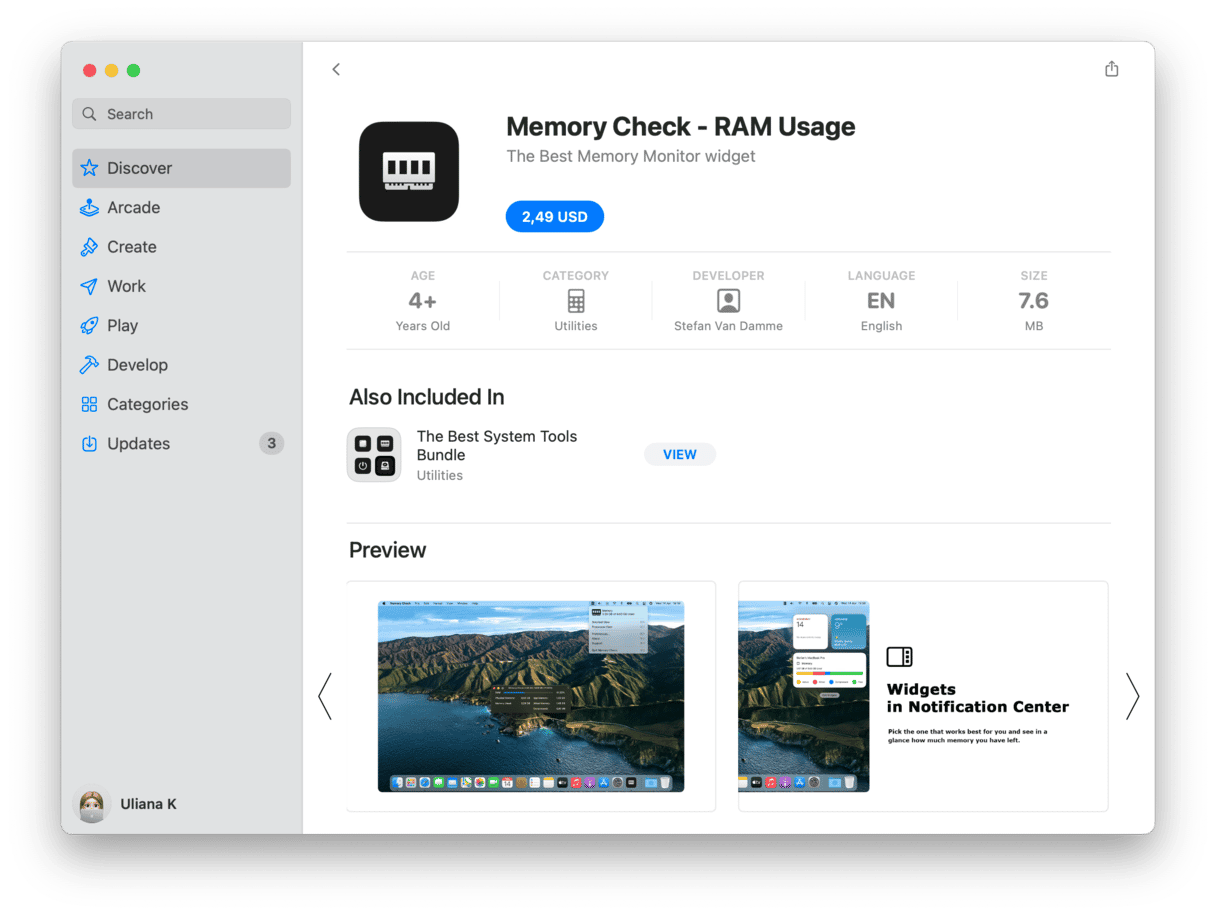Viewport: 1216px width, 915px height.
Task: Click the Work paper-plane icon
Action: click(x=89, y=286)
